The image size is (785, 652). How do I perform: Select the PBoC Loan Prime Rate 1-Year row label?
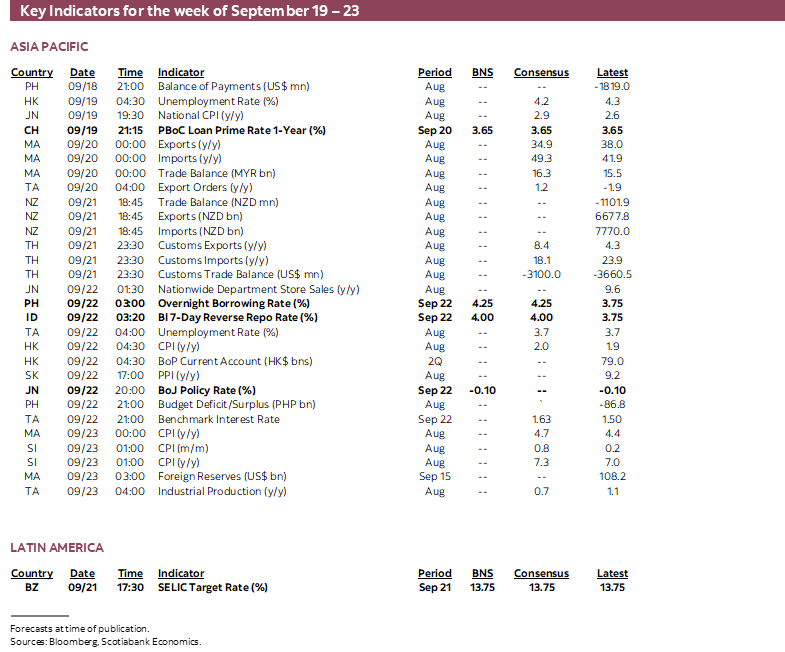241,130
